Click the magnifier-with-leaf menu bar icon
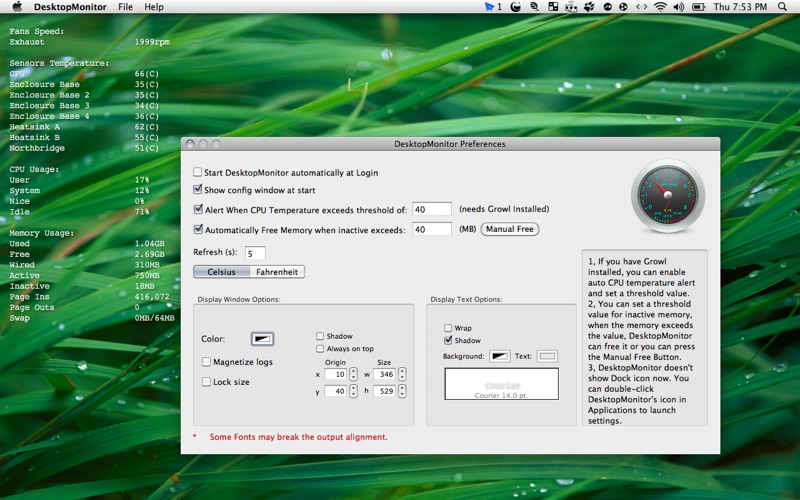 (534, 7)
